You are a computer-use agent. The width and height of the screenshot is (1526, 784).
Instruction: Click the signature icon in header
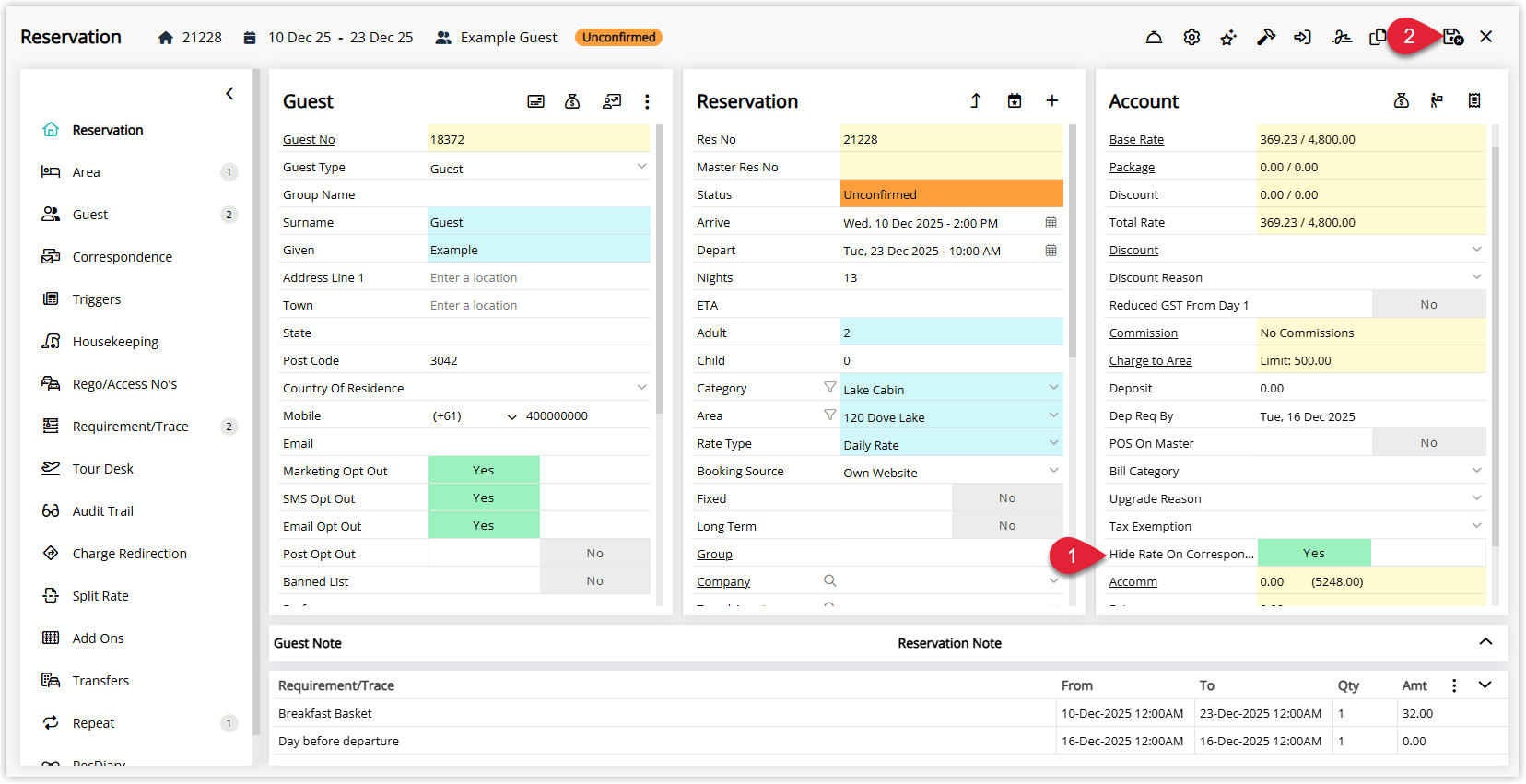1342,38
